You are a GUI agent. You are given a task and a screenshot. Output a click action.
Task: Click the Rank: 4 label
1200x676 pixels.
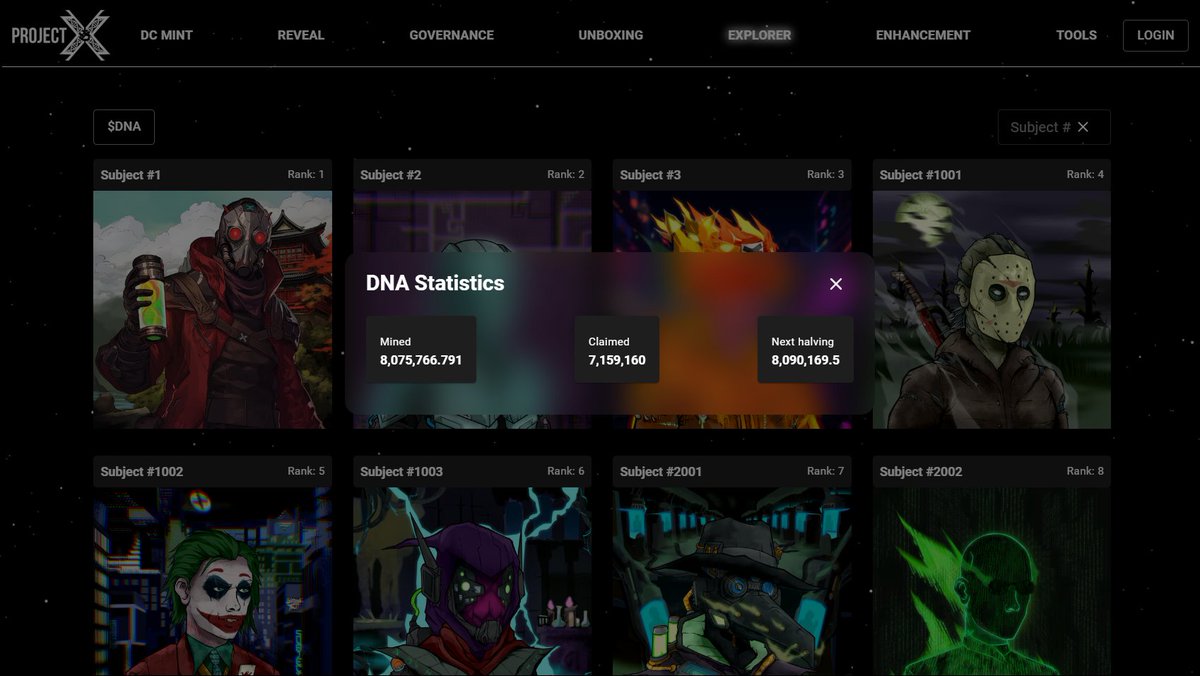[1085, 174]
